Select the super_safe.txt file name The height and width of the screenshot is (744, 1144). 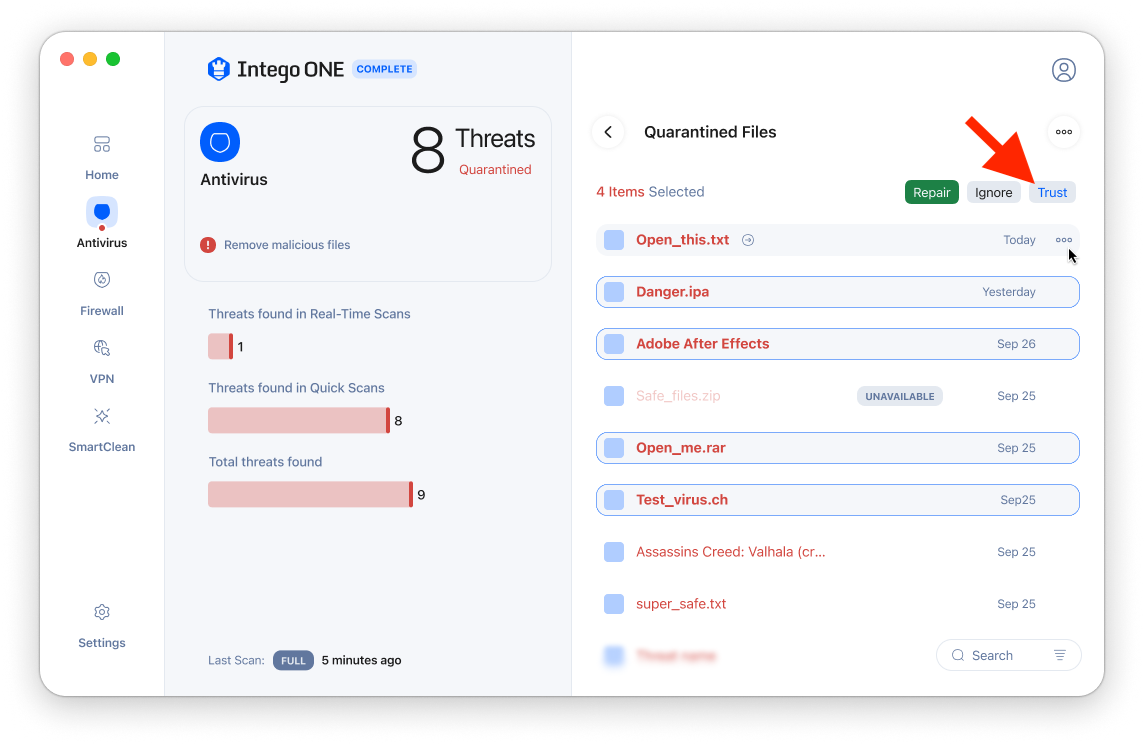[681, 604]
